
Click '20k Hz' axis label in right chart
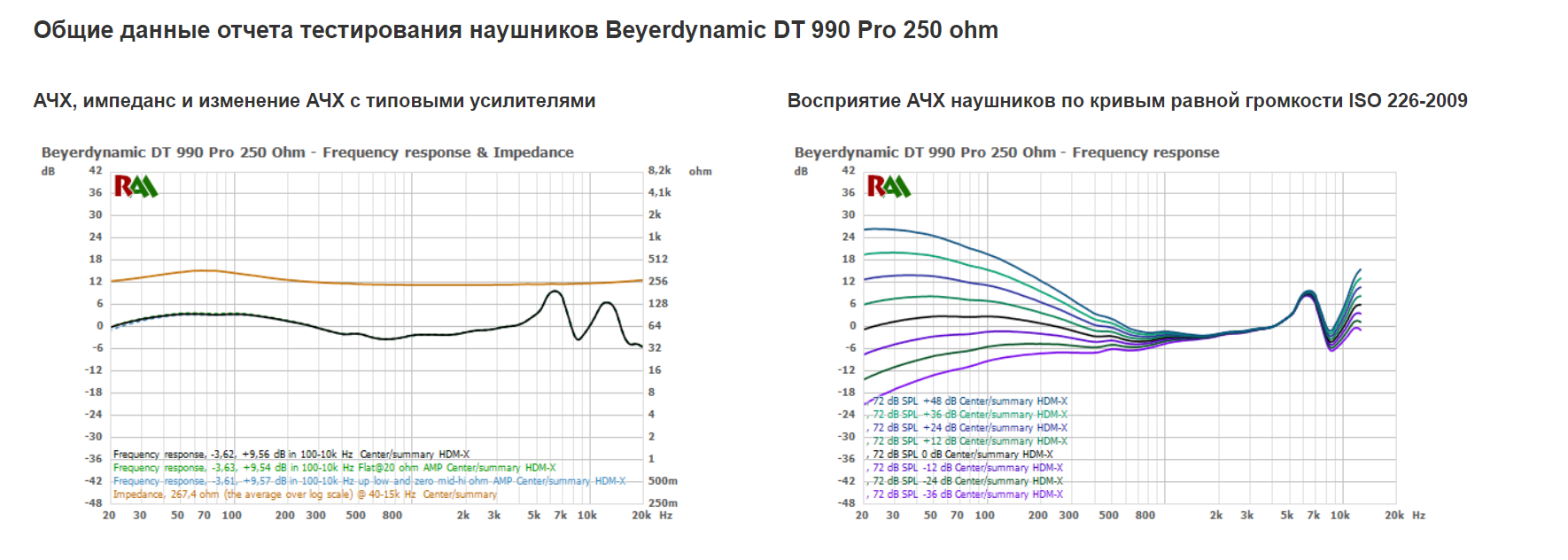pyautogui.click(x=1405, y=515)
